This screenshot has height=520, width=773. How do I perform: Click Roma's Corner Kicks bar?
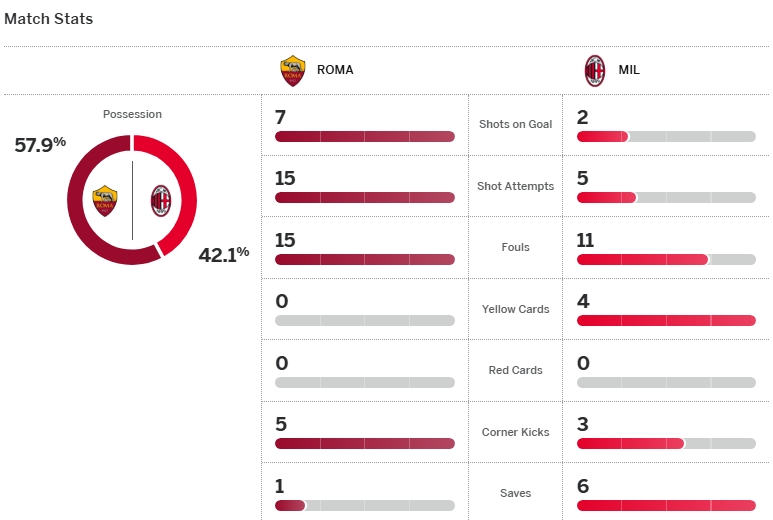coord(364,444)
